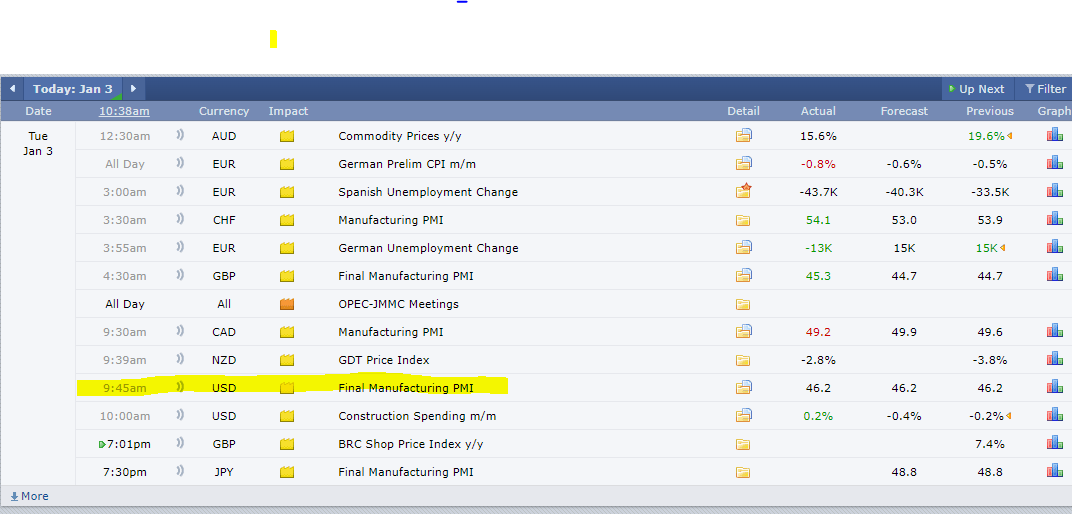Open starred detail folder for Spanish Unemployment Change

pos(743,191)
